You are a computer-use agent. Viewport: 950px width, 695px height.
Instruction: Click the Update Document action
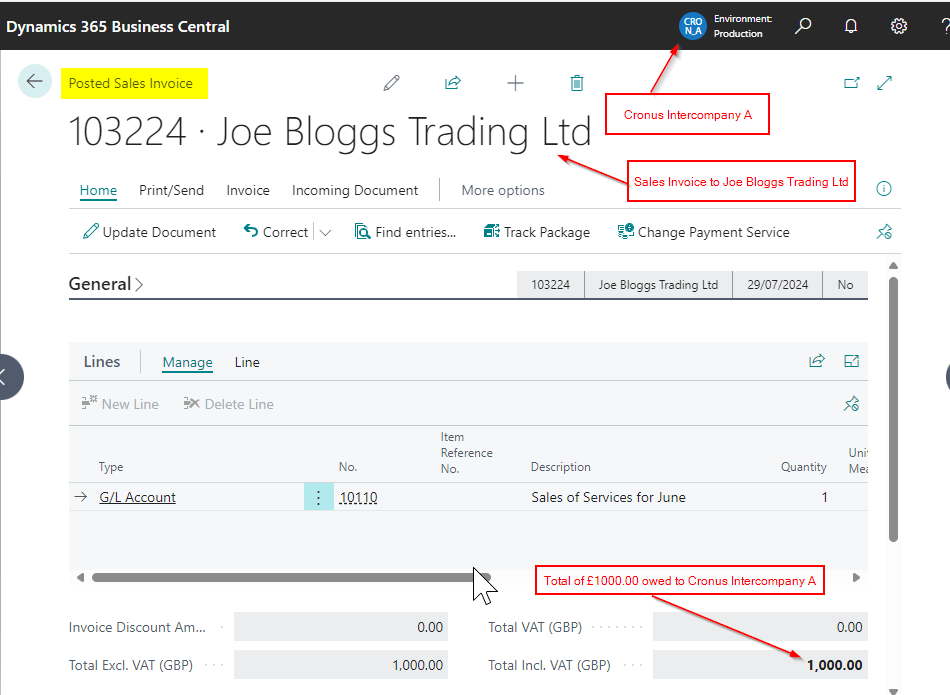148,232
